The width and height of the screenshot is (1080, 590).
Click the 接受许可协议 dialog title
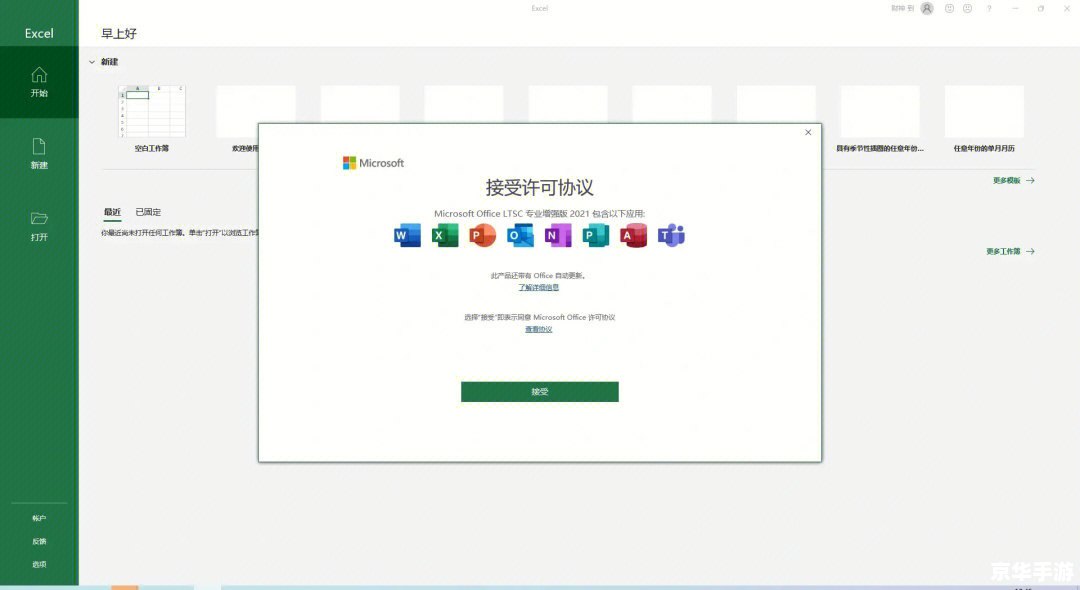pos(539,187)
